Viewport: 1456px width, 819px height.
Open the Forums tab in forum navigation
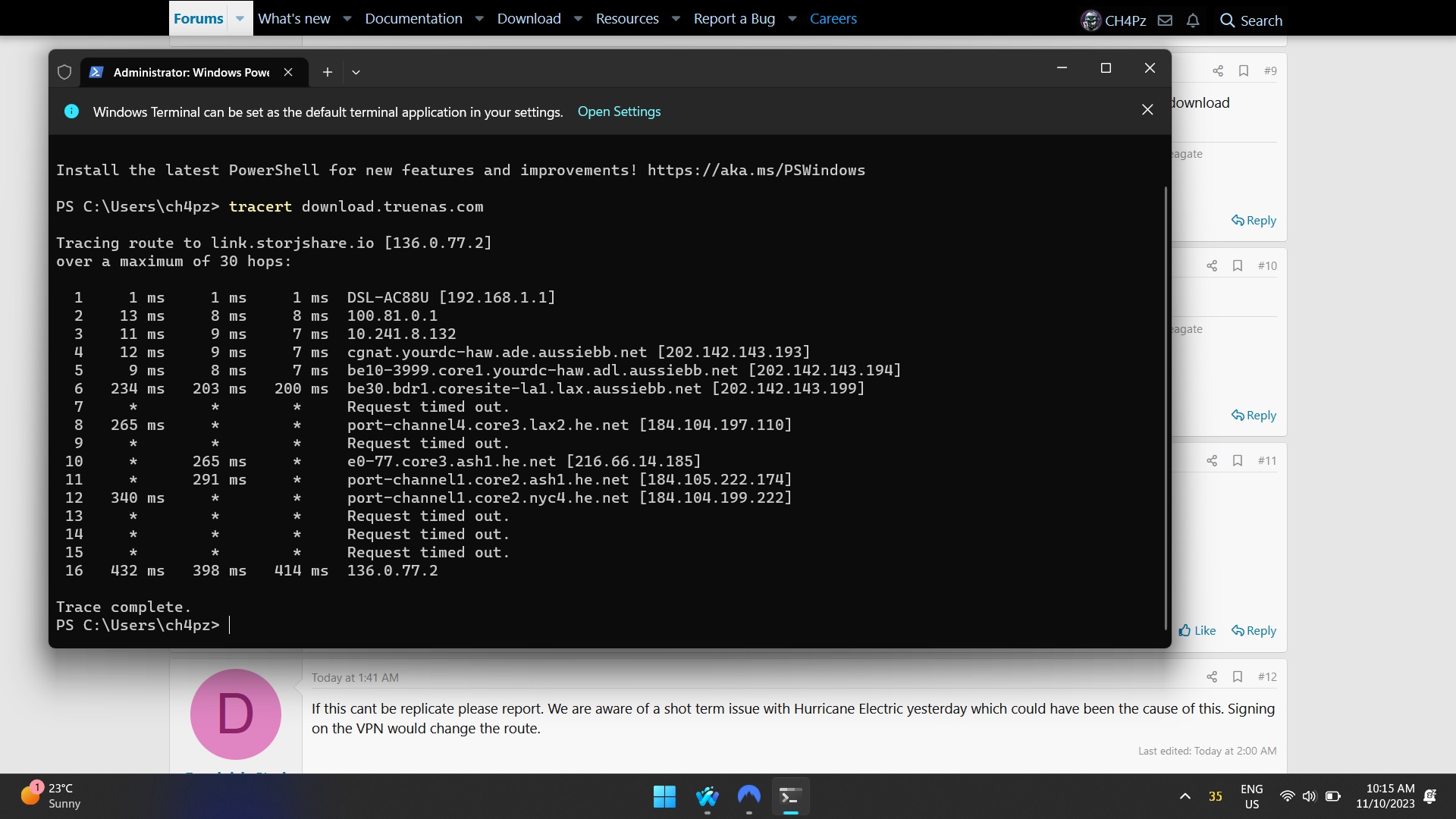198,18
